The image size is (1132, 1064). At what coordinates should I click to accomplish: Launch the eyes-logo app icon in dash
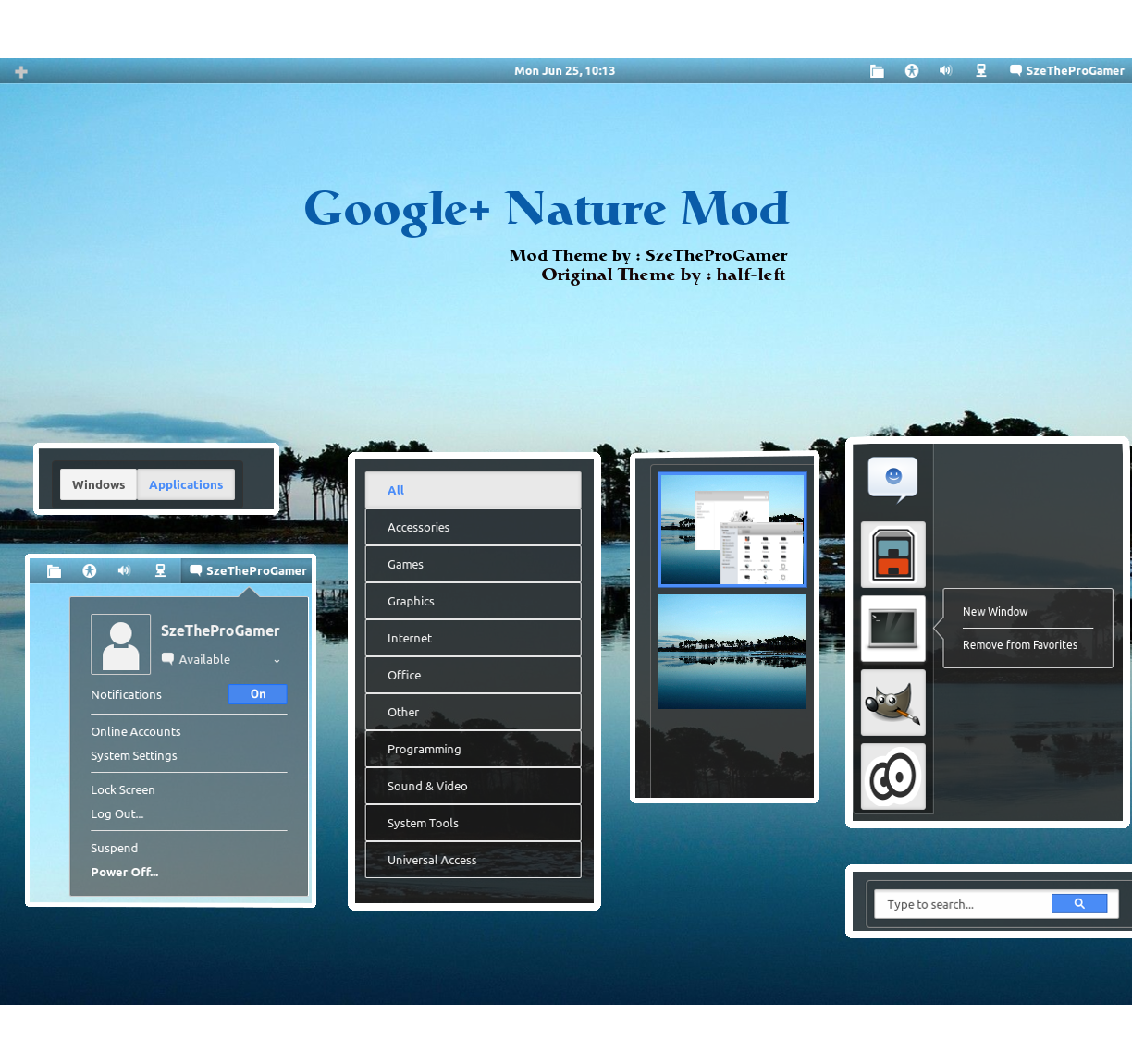point(893,777)
